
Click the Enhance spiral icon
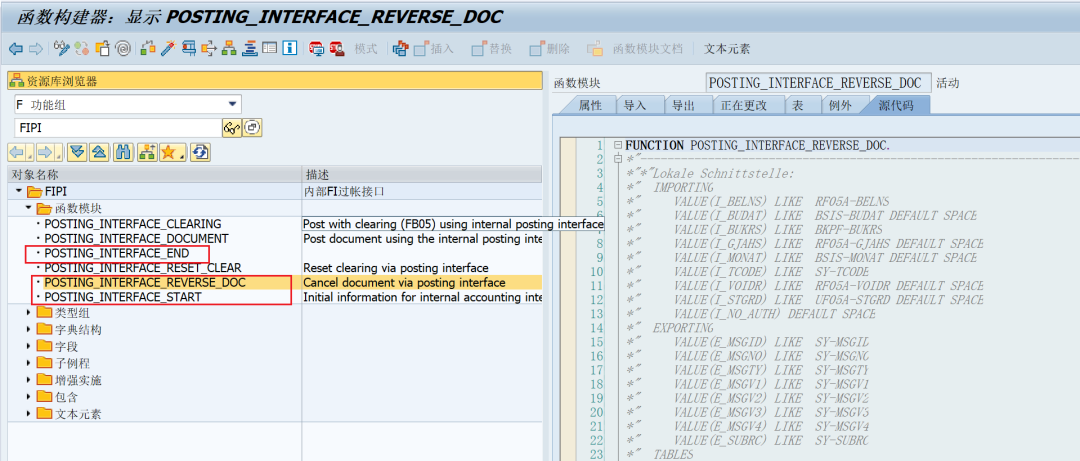pyautogui.click(x=123, y=49)
